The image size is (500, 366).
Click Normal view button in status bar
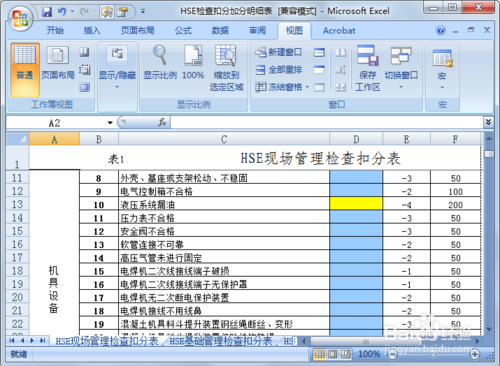(319, 354)
